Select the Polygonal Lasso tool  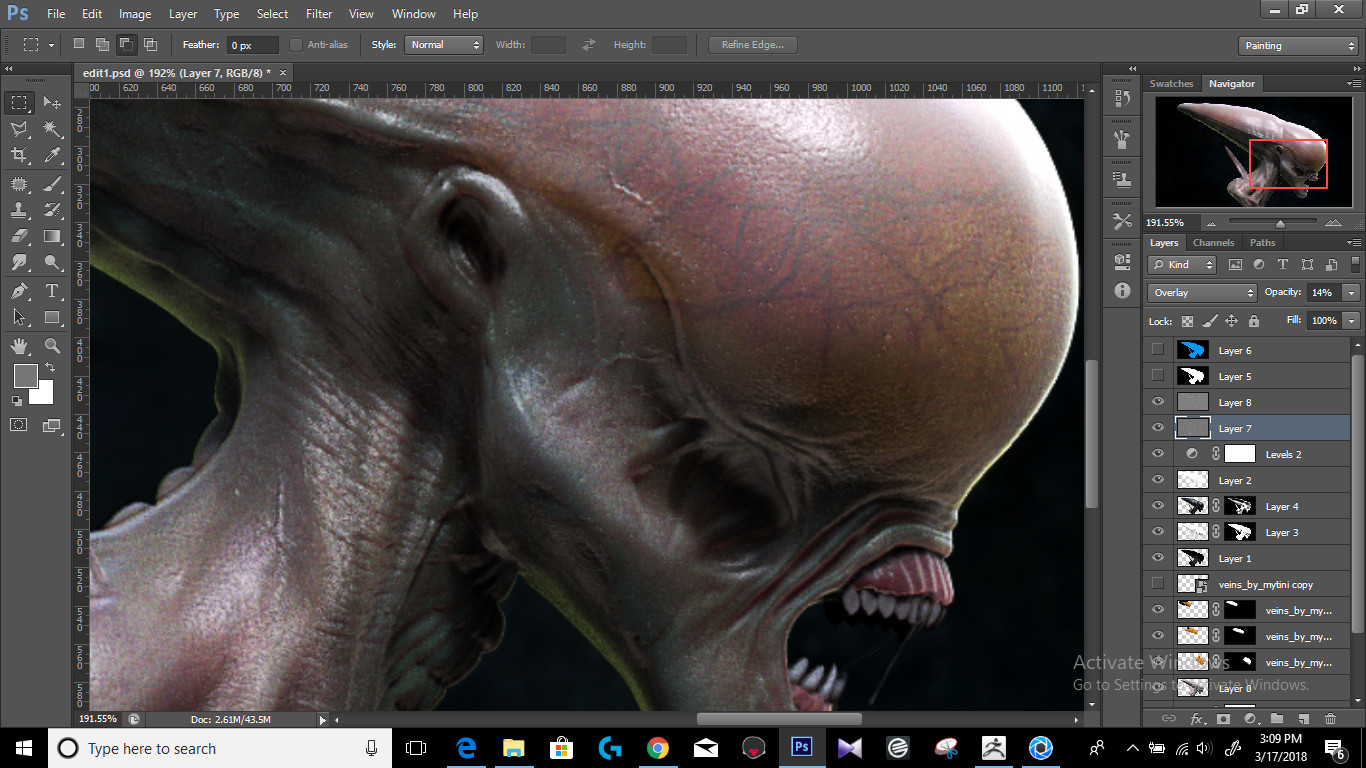click(x=19, y=130)
